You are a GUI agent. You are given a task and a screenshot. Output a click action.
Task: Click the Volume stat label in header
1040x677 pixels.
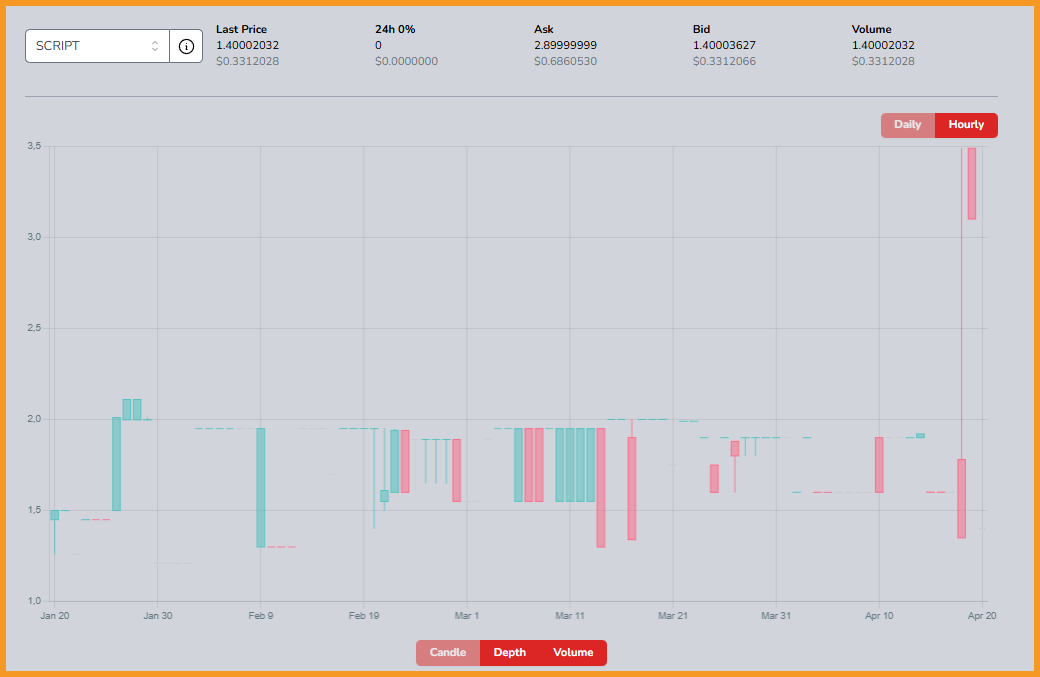872,29
